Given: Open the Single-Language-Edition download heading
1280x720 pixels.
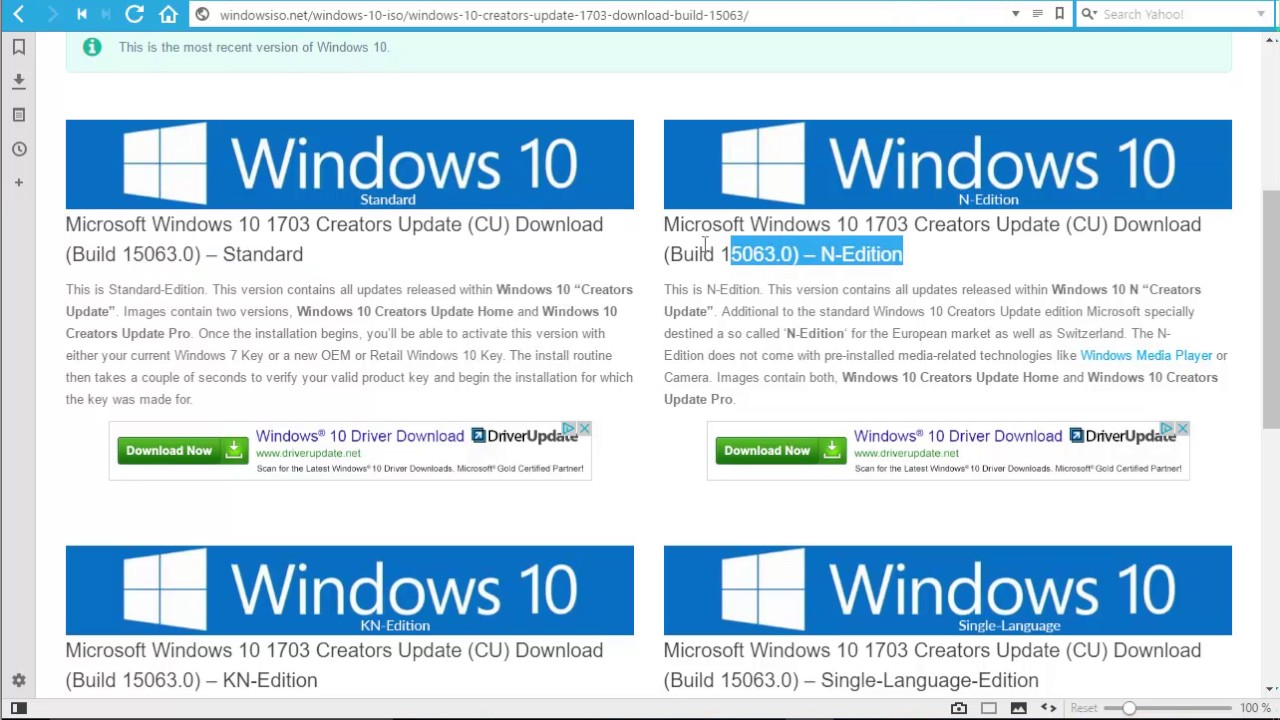Looking at the screenshot, I should [932, 665].
